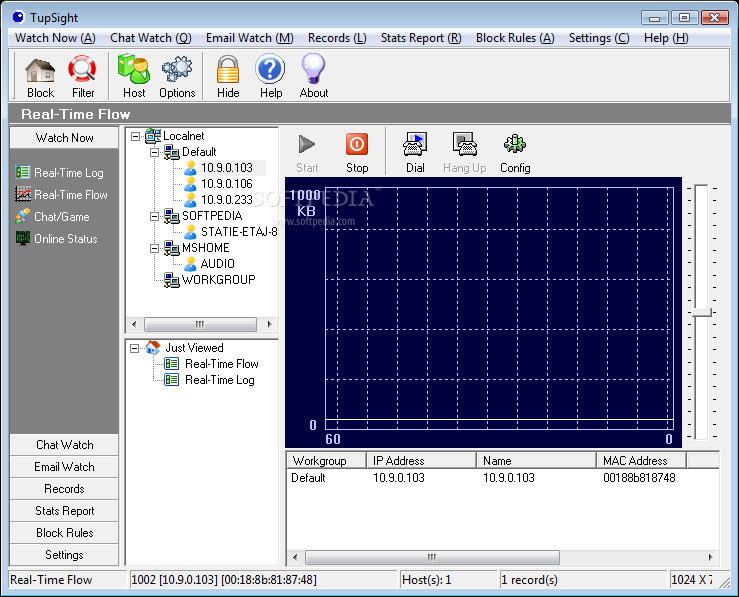Image resolution: width=739 pixels, height=597 pixels.
Task: Select host 10.9.0.106 in the tree
Action: [227, 184]
